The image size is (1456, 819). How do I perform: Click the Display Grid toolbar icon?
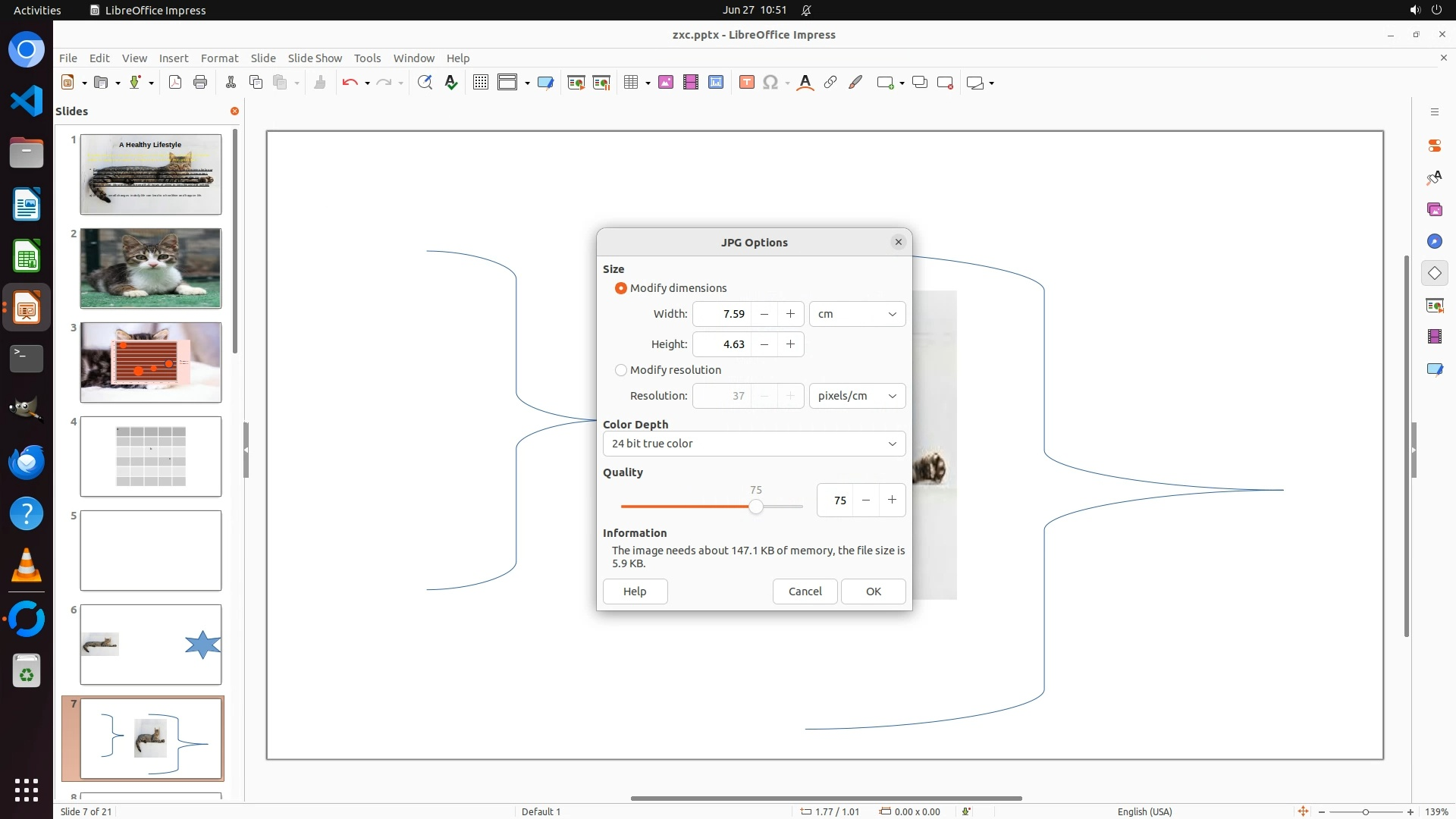[x=480, y=83]
